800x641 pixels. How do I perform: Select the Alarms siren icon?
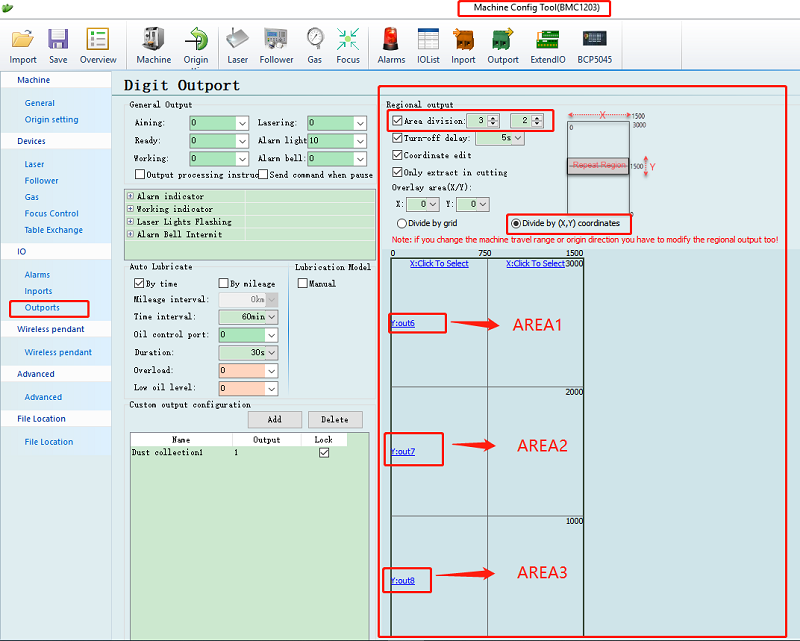click(391, 40)
